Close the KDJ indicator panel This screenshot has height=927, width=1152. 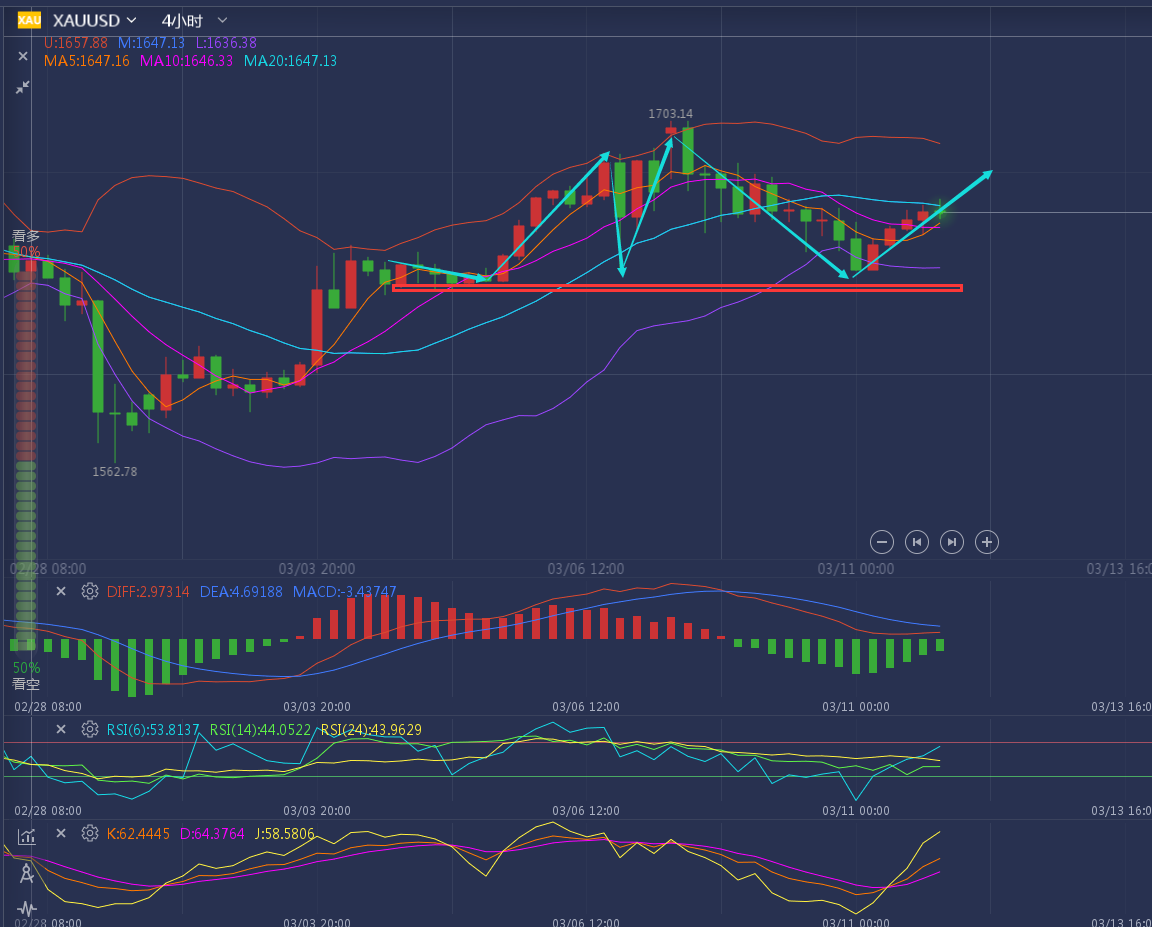click(61, 833)
